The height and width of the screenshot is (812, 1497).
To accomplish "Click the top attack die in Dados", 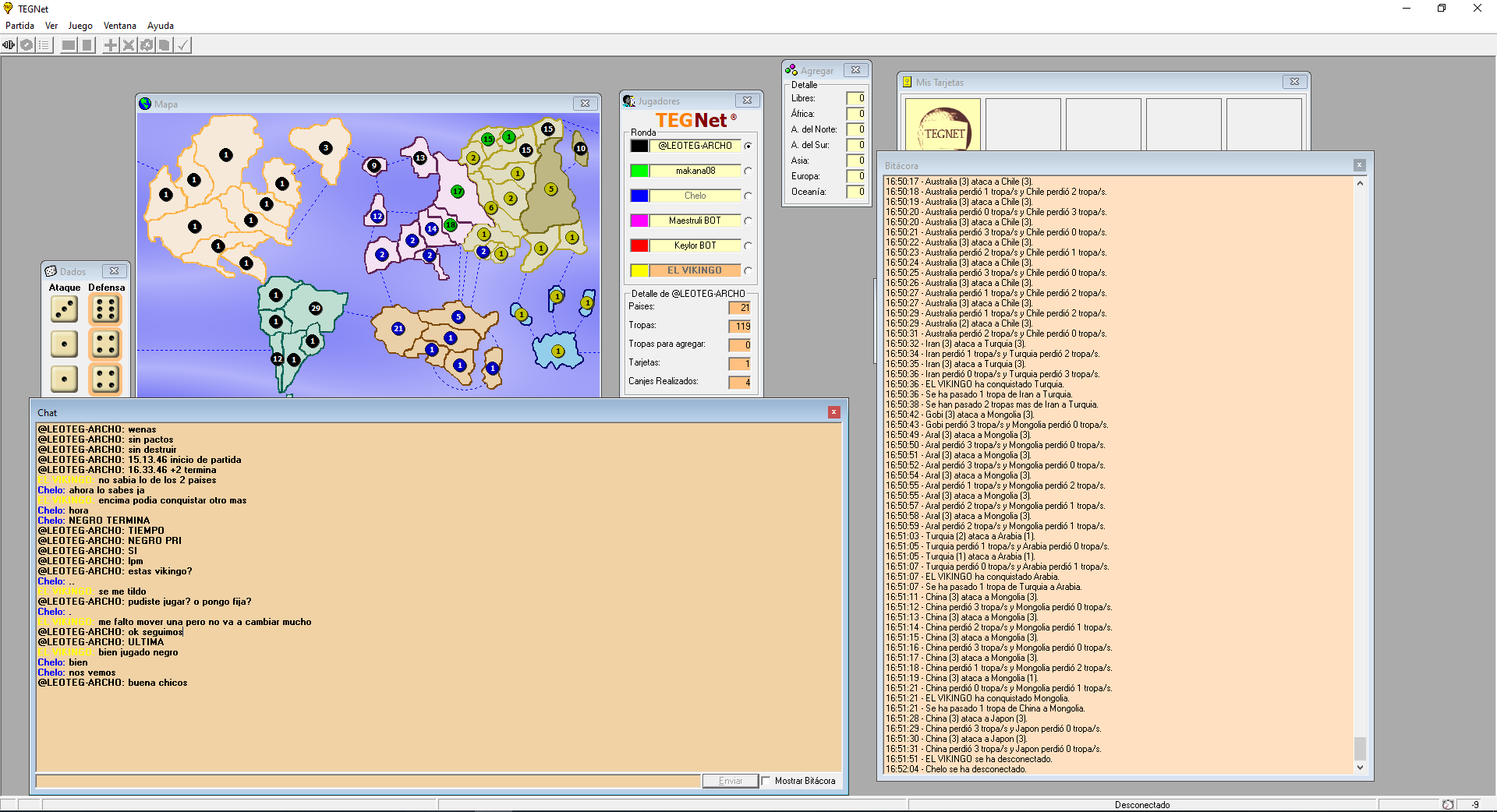I will coord(64,309).
